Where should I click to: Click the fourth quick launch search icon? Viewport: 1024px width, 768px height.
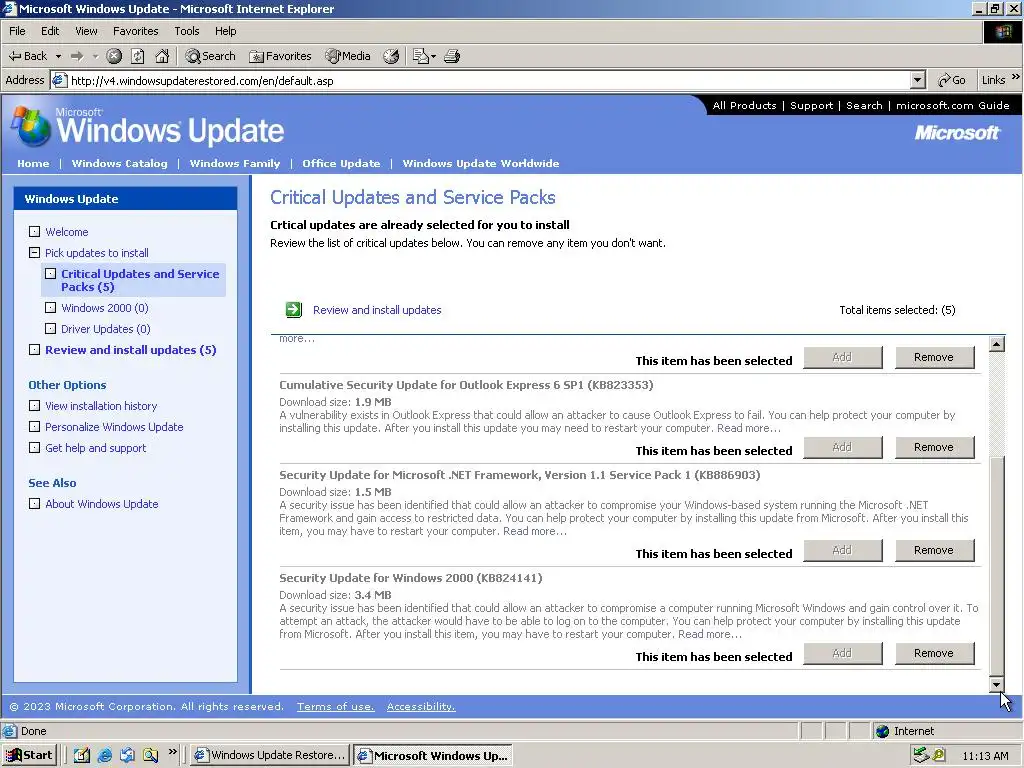tap(150, 755)
